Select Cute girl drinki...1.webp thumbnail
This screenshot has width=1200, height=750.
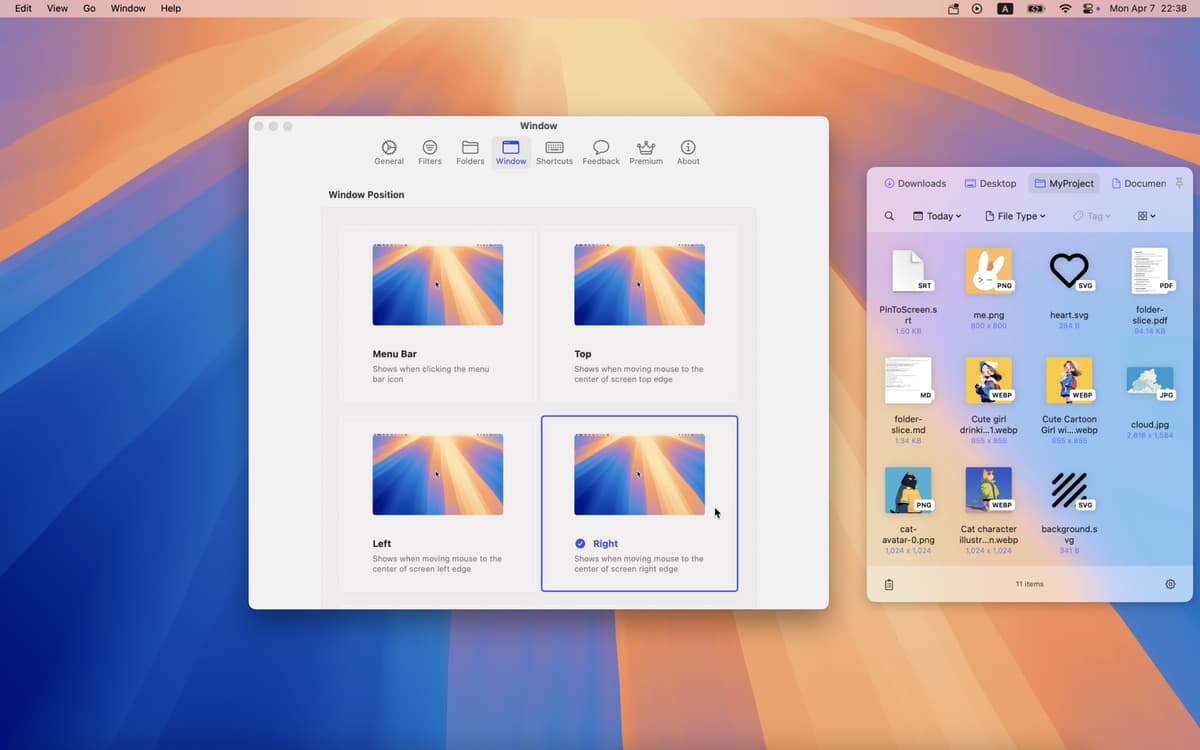(989, 380)
